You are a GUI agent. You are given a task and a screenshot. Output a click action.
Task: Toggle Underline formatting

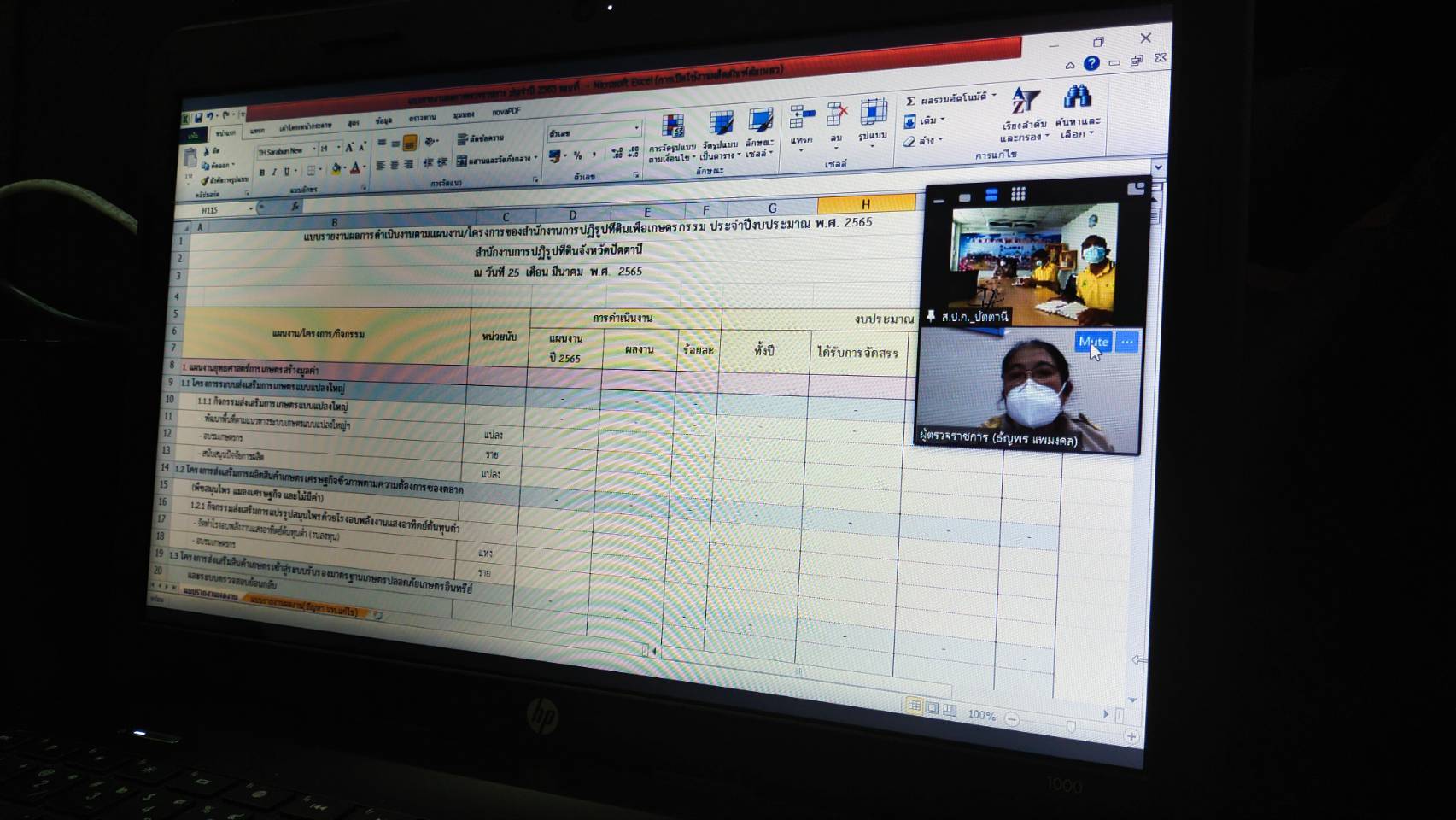(286, 172)
